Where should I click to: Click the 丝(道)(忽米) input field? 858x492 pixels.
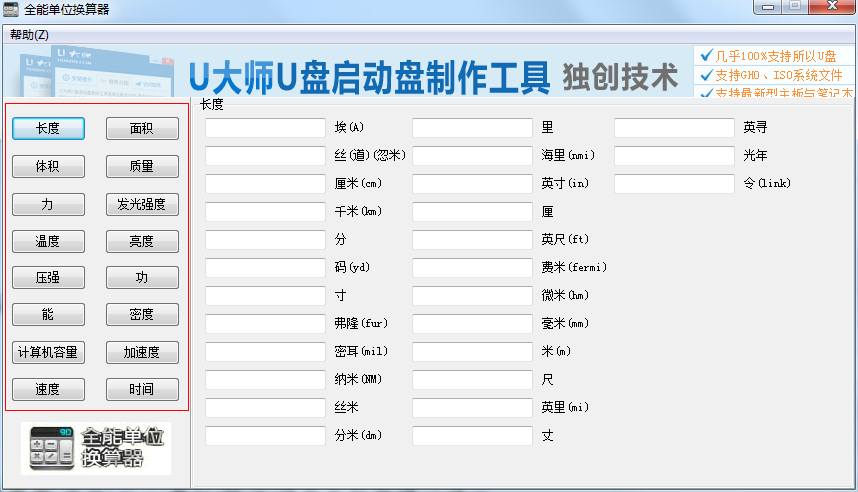(x=265, y=156)
